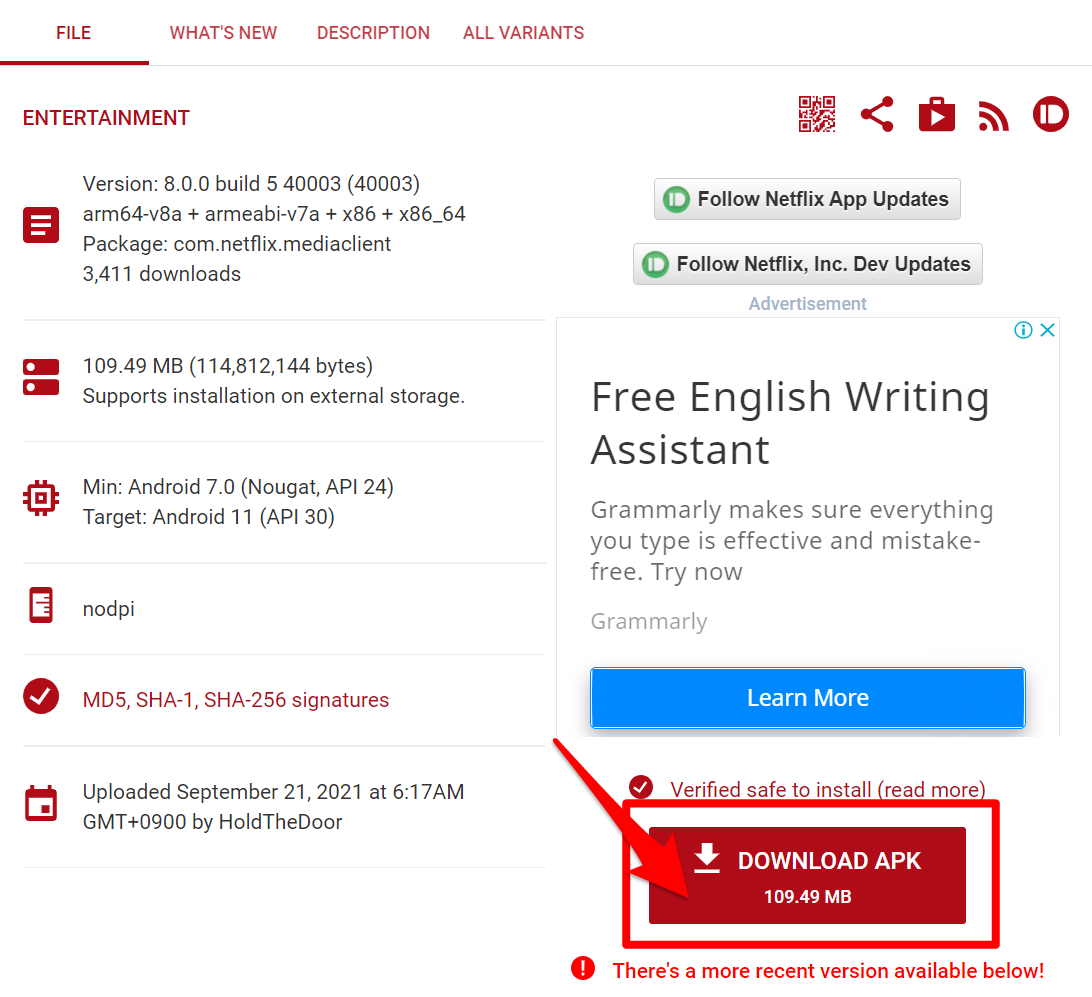Click the nodpi text
This screenshot has height=997, width=1092.
click(109, 609)
